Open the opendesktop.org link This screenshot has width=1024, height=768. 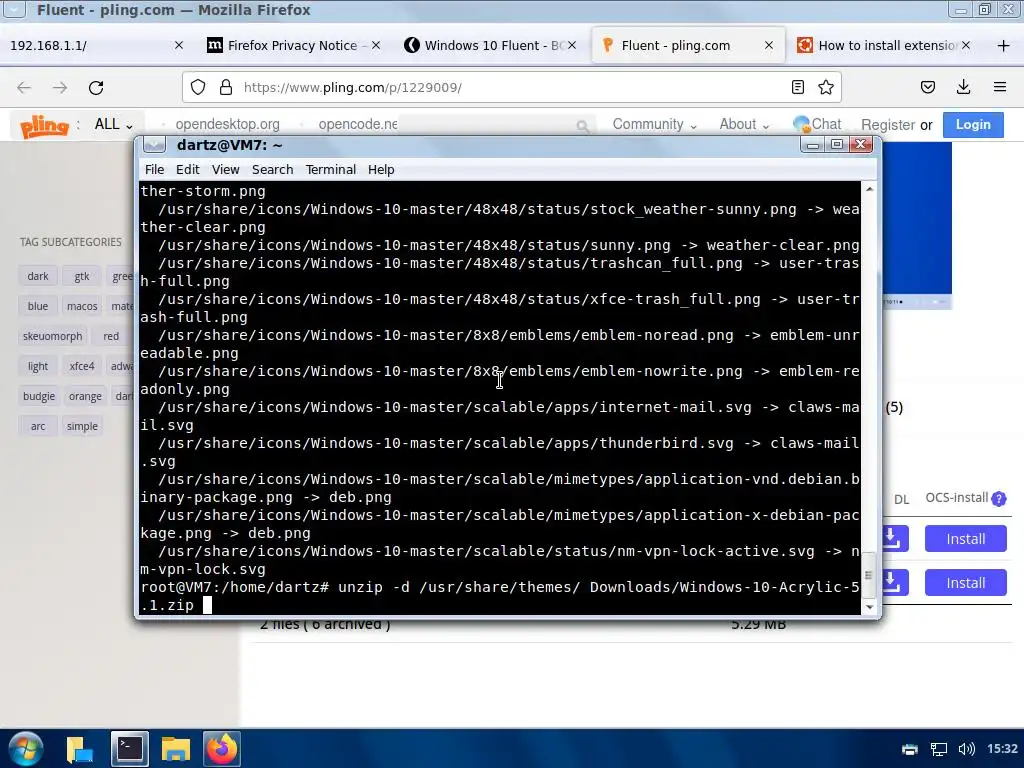coord(227,124)
